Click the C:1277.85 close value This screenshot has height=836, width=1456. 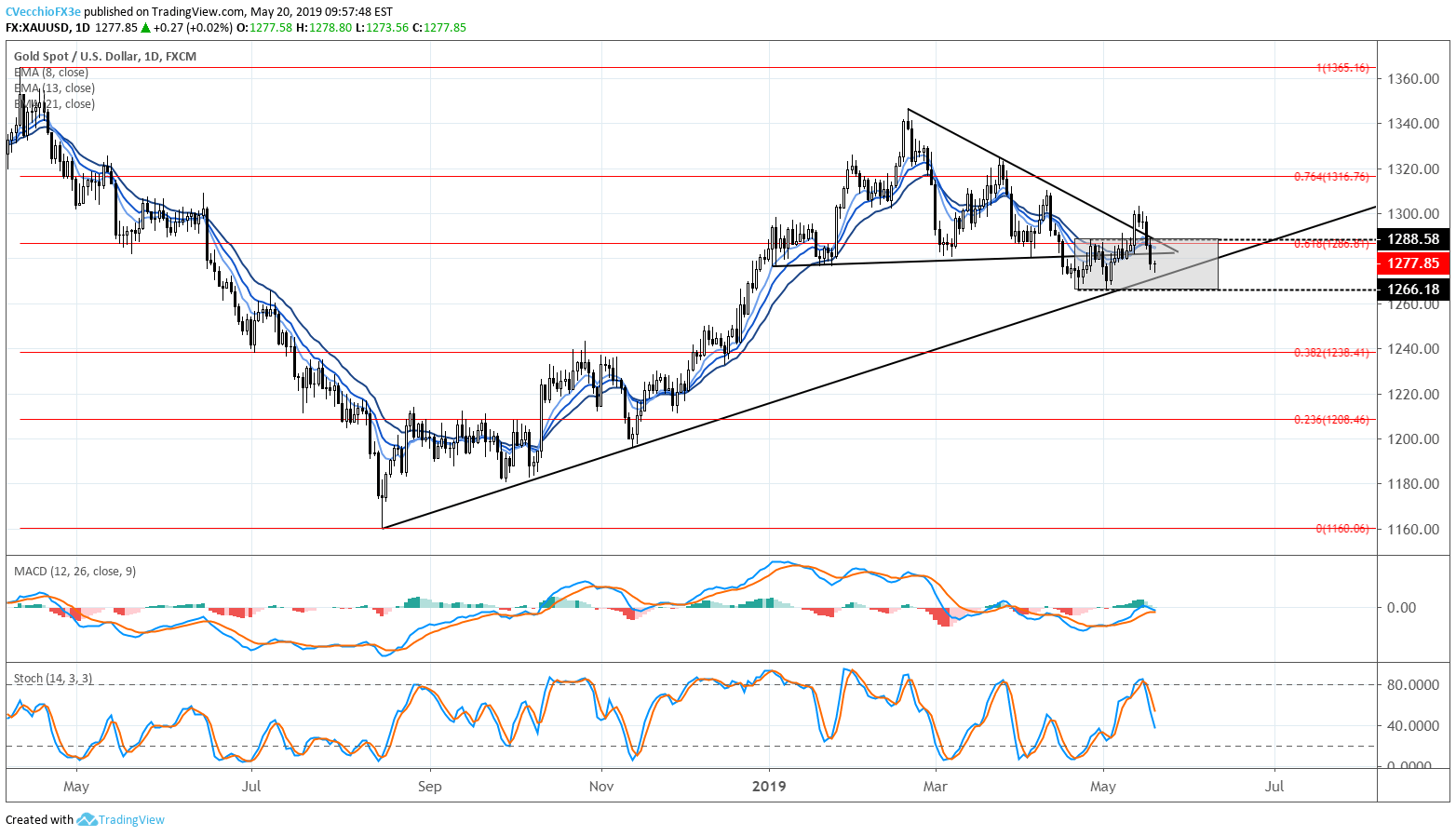[x=439, y=28]
